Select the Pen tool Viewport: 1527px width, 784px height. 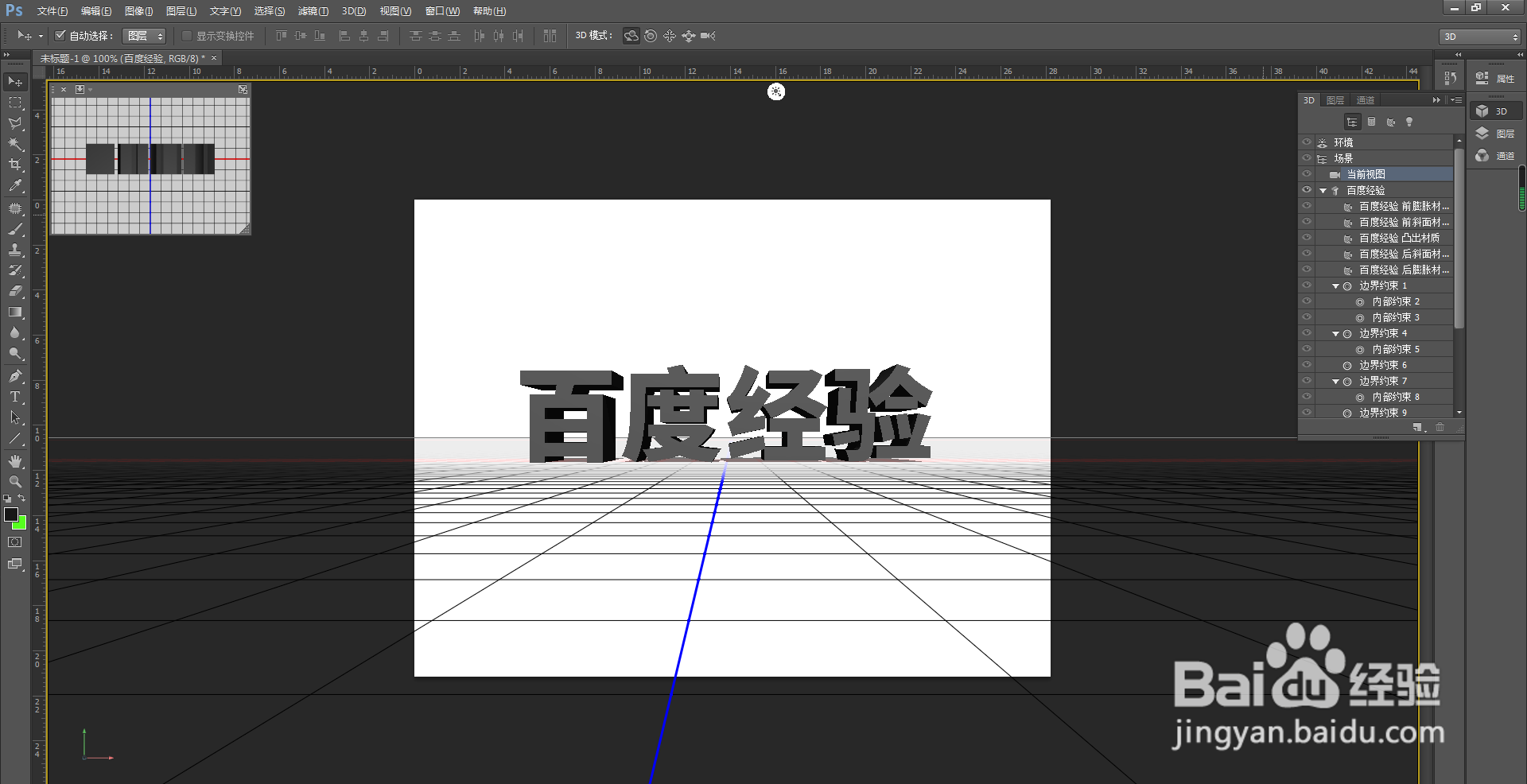[x=15, y=376]
